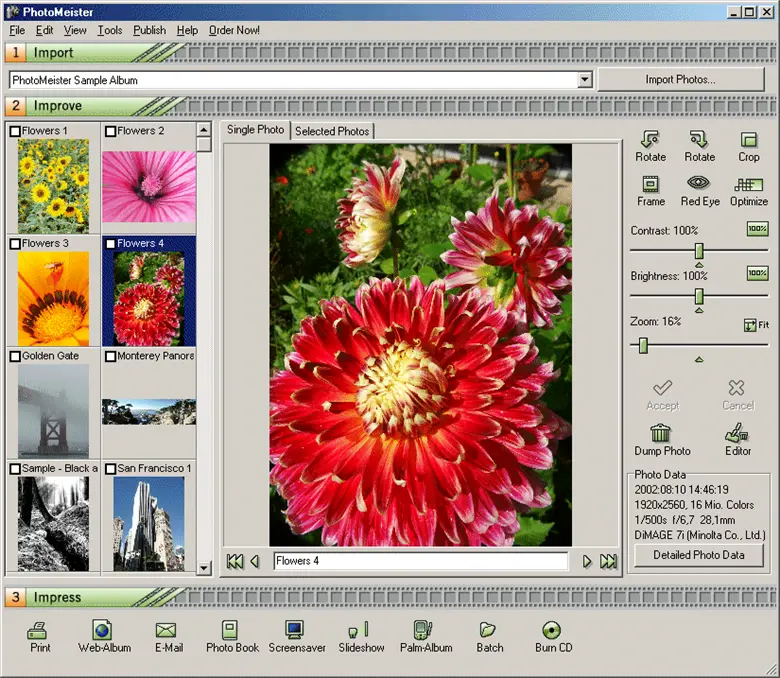Click the Dump Photo trash icon
This screenshot has width=780, height=678.
coord(661,433)
